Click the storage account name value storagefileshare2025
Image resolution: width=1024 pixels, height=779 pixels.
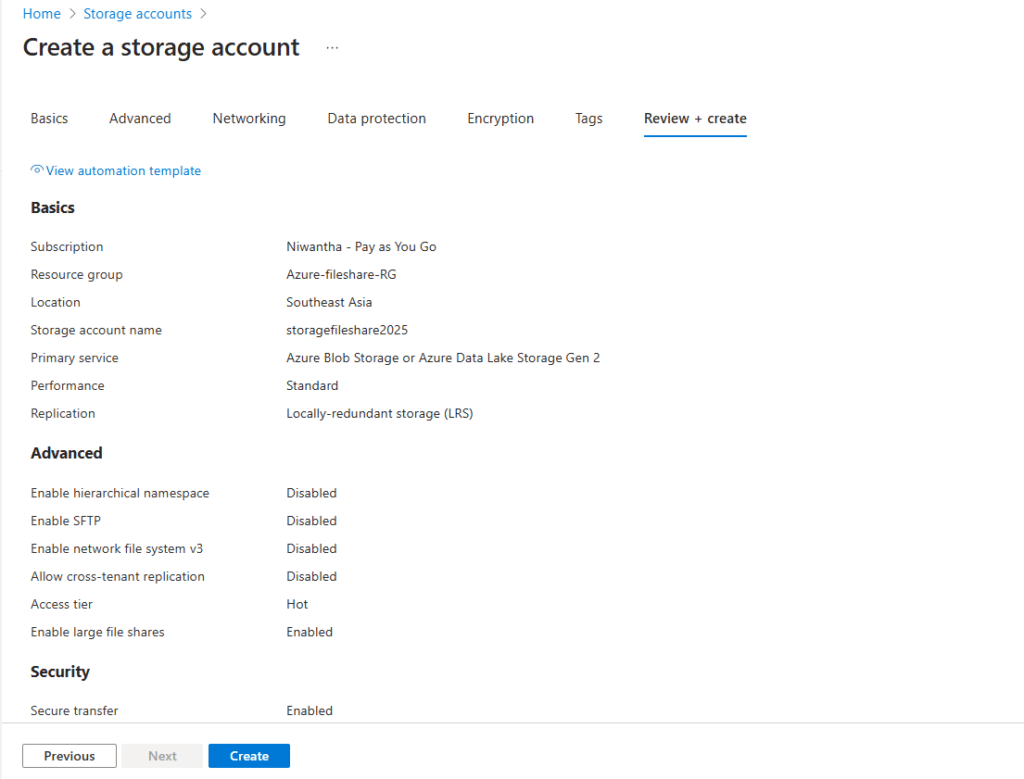(x=347, y=330)
